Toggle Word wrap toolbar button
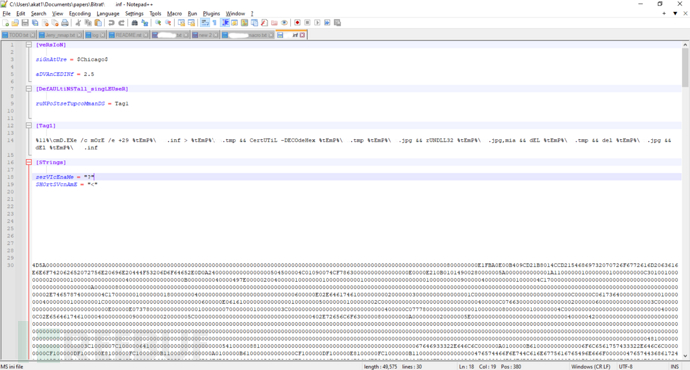 (205, 23)
